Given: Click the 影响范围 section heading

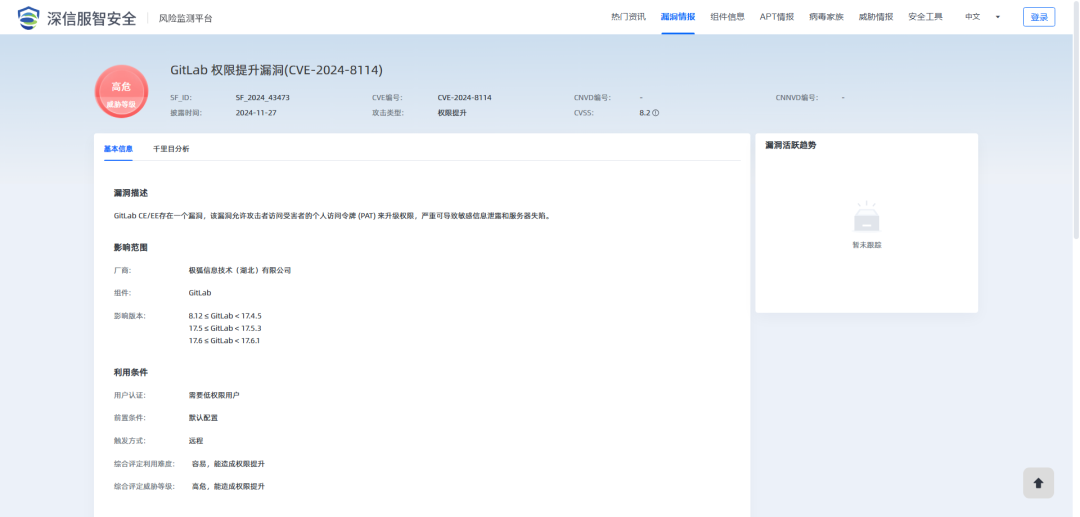Looking at the screenshot, I should pyautogui.click(x=131, y=247).
